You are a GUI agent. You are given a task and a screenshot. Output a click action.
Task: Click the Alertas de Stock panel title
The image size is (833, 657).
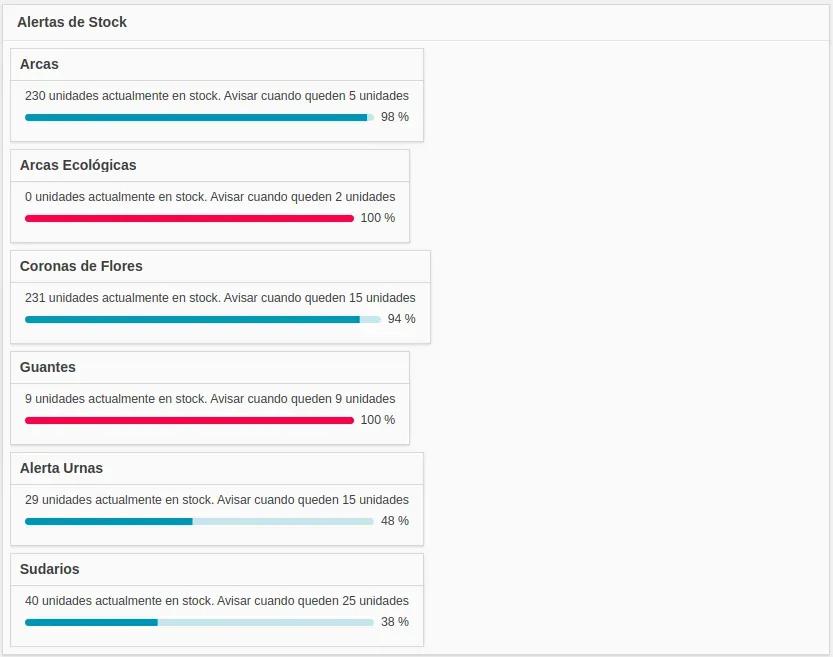point(72,22)
